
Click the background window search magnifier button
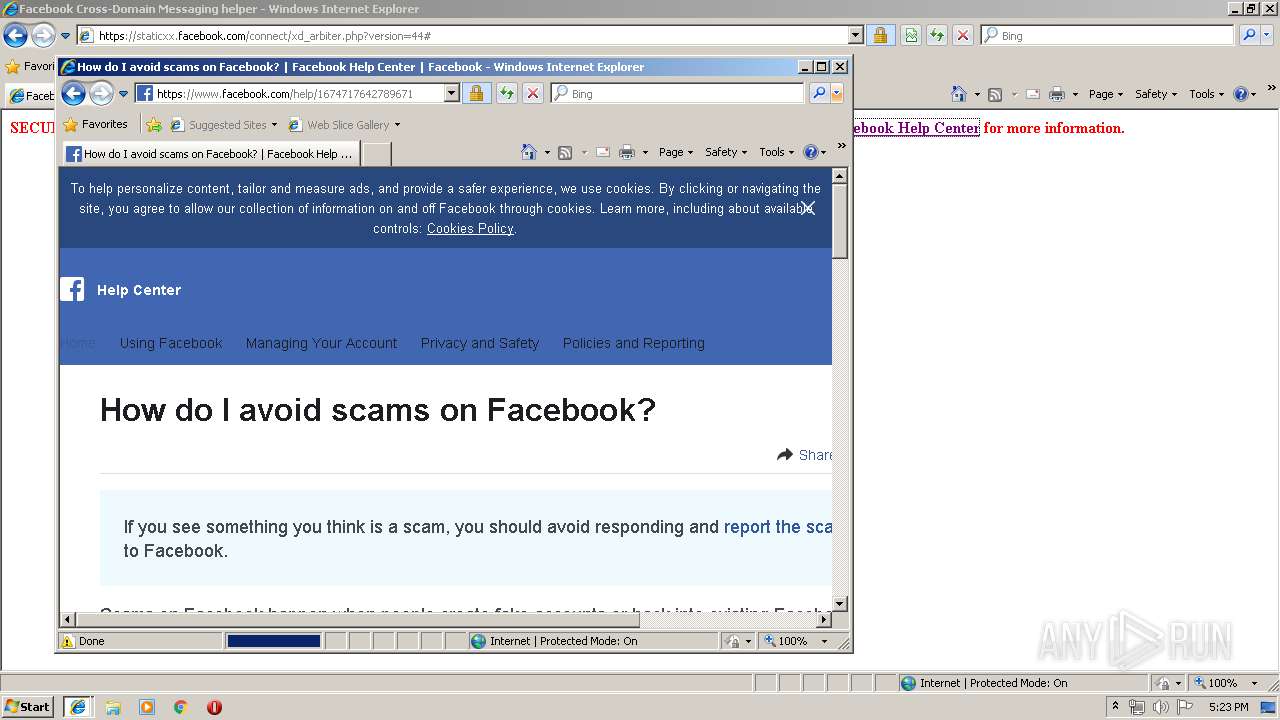pyautogui.click(x=1248, y=35)
